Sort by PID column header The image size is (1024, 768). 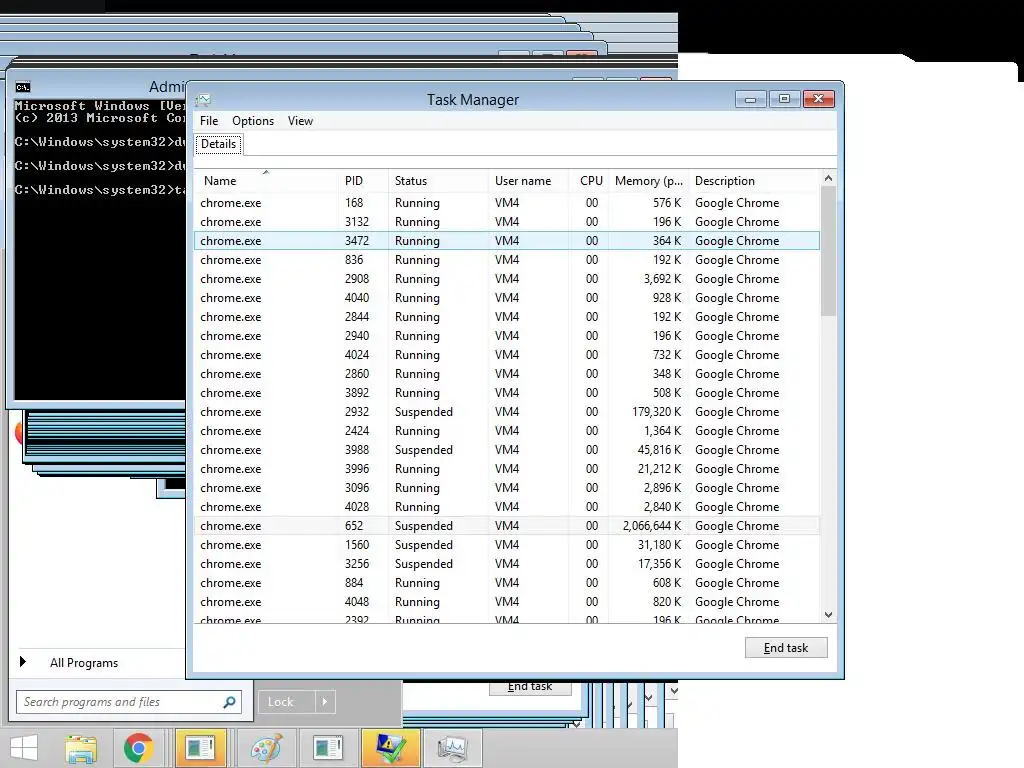[x=364, y=181]
